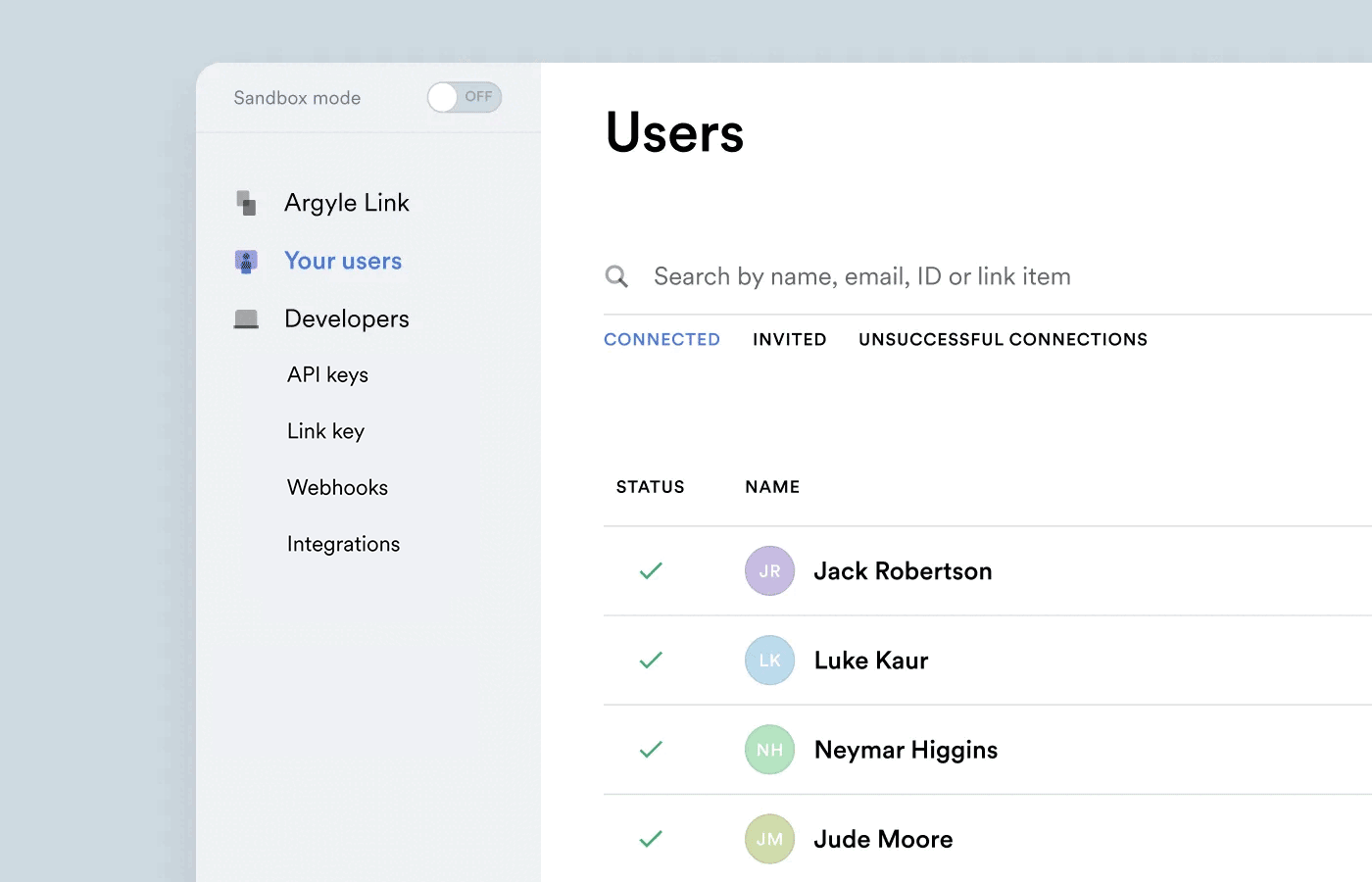Open the Invited tab
The image size is (1372, 882).
point(789,339)
